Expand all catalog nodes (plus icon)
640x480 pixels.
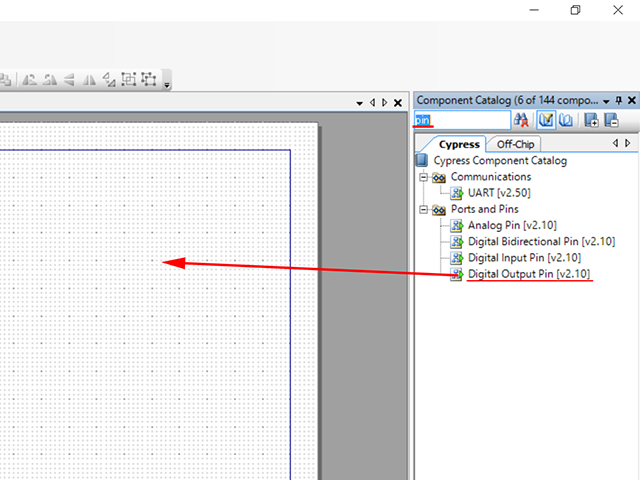[x=591, y=120]
